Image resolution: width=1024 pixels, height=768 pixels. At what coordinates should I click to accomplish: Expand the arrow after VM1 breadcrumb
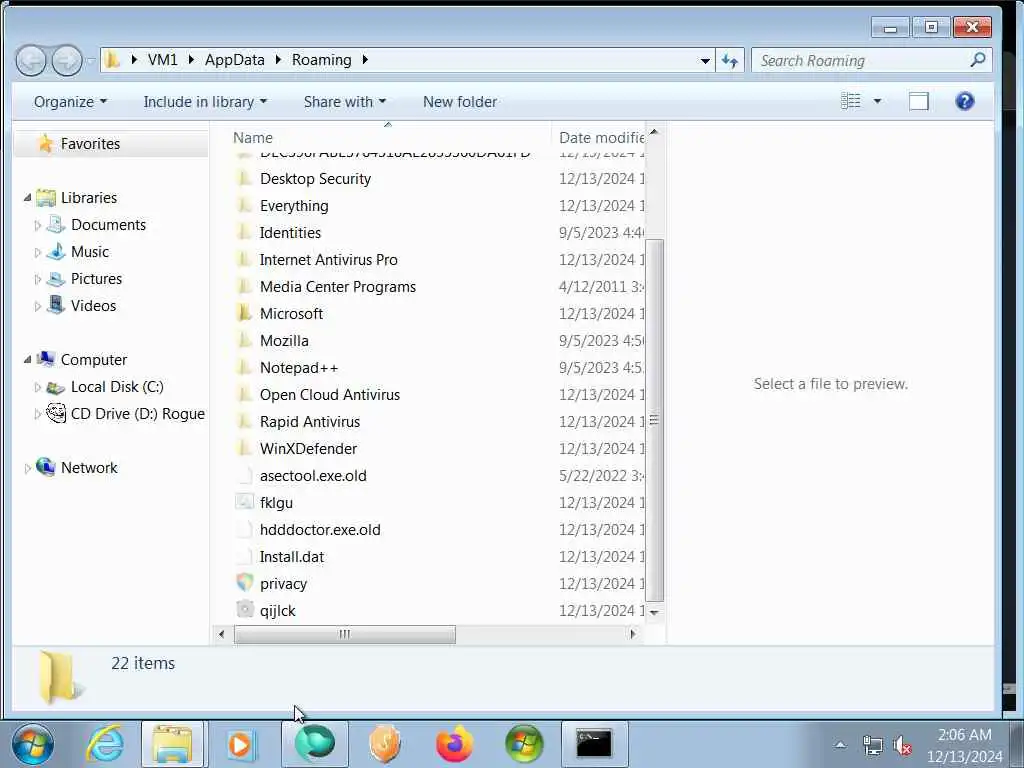191,60
